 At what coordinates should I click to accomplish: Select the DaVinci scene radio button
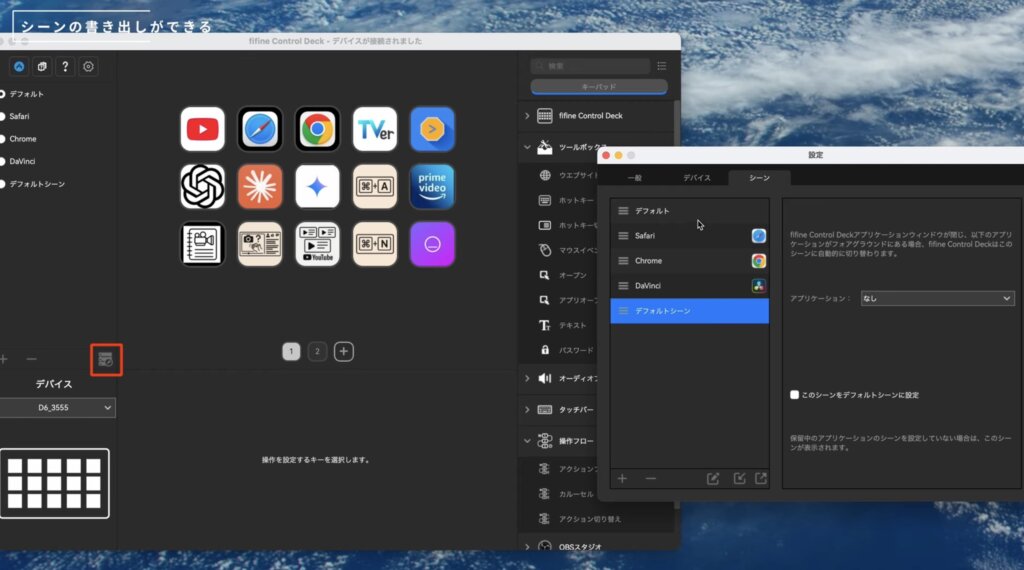(x=3, y=161)
